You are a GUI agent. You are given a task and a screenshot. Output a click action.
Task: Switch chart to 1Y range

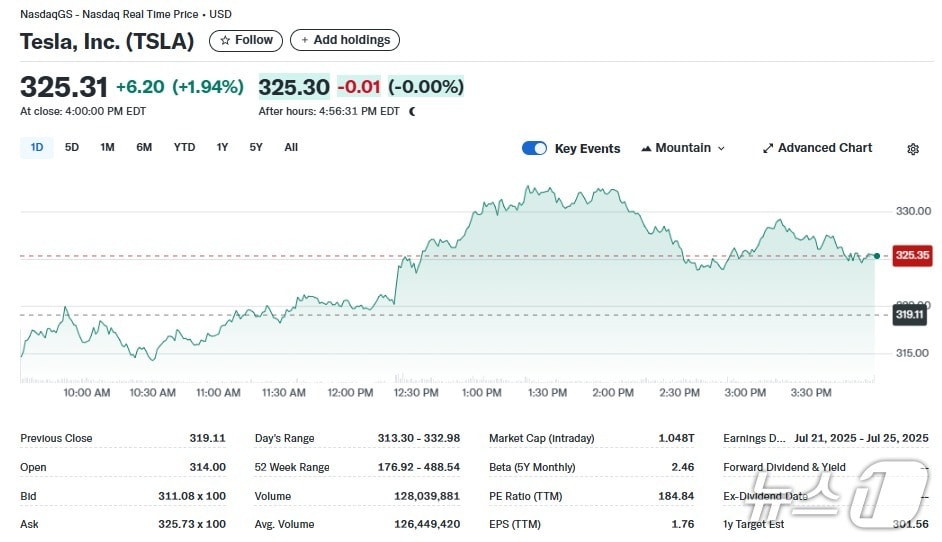(222, 147)
